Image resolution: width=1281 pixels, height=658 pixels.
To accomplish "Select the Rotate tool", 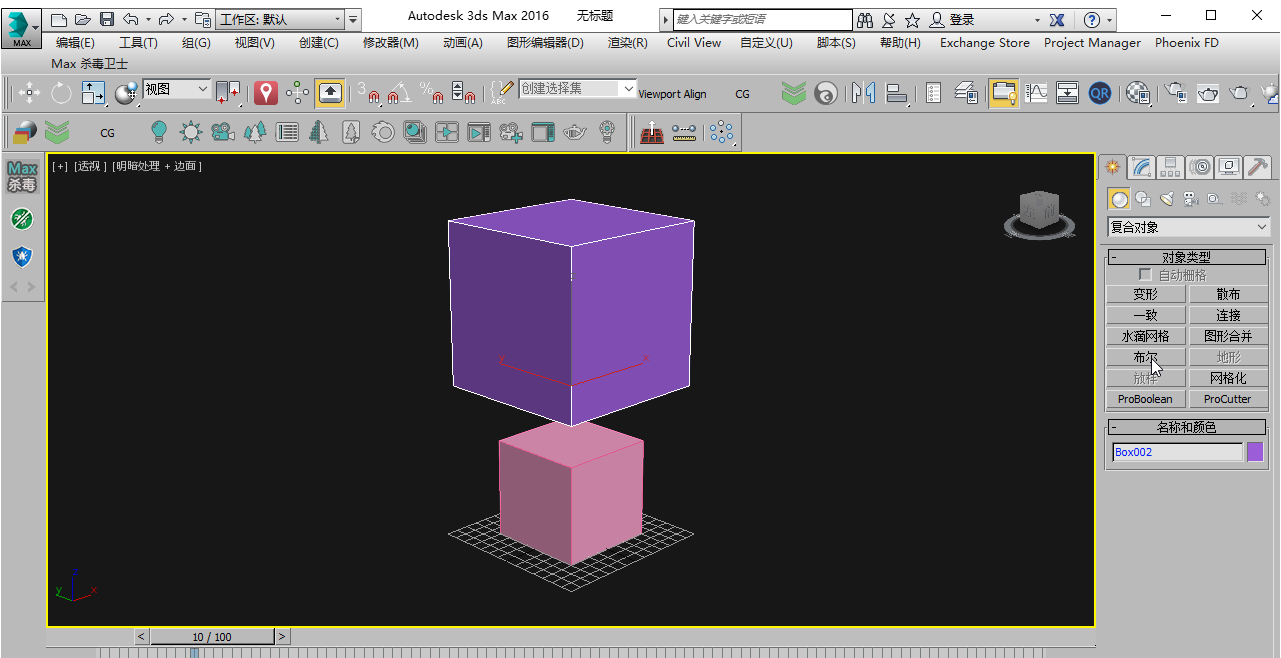I will (61, 94).
